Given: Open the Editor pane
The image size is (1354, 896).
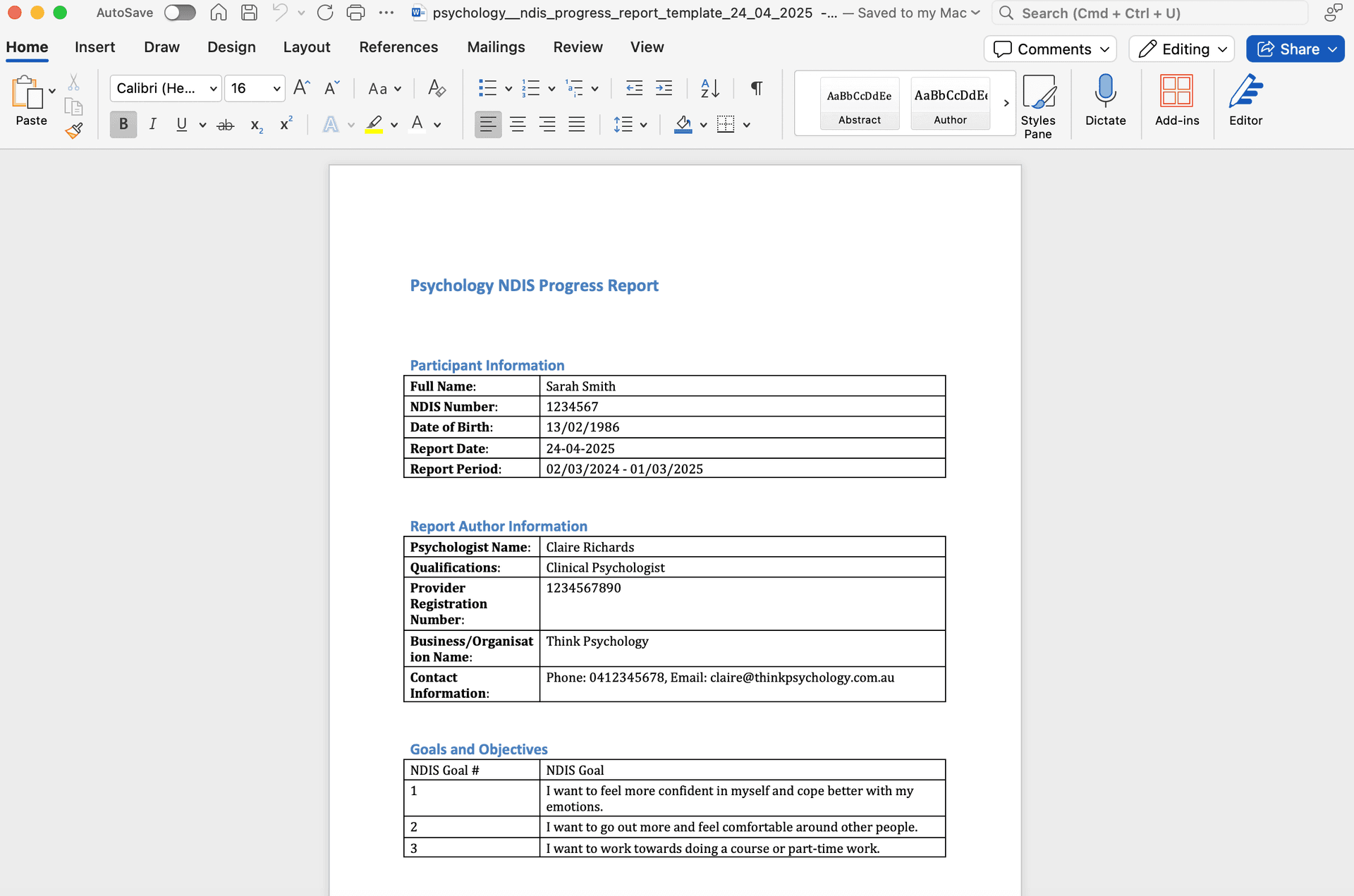Looking at the screenshot, I should coord(1245,99).
